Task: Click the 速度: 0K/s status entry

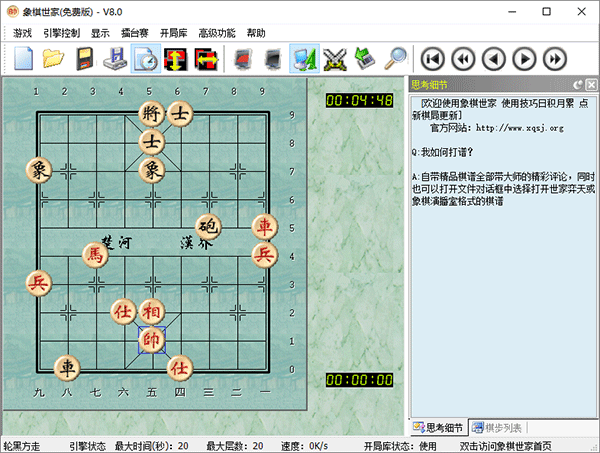Action: click(x=305, y=446)
